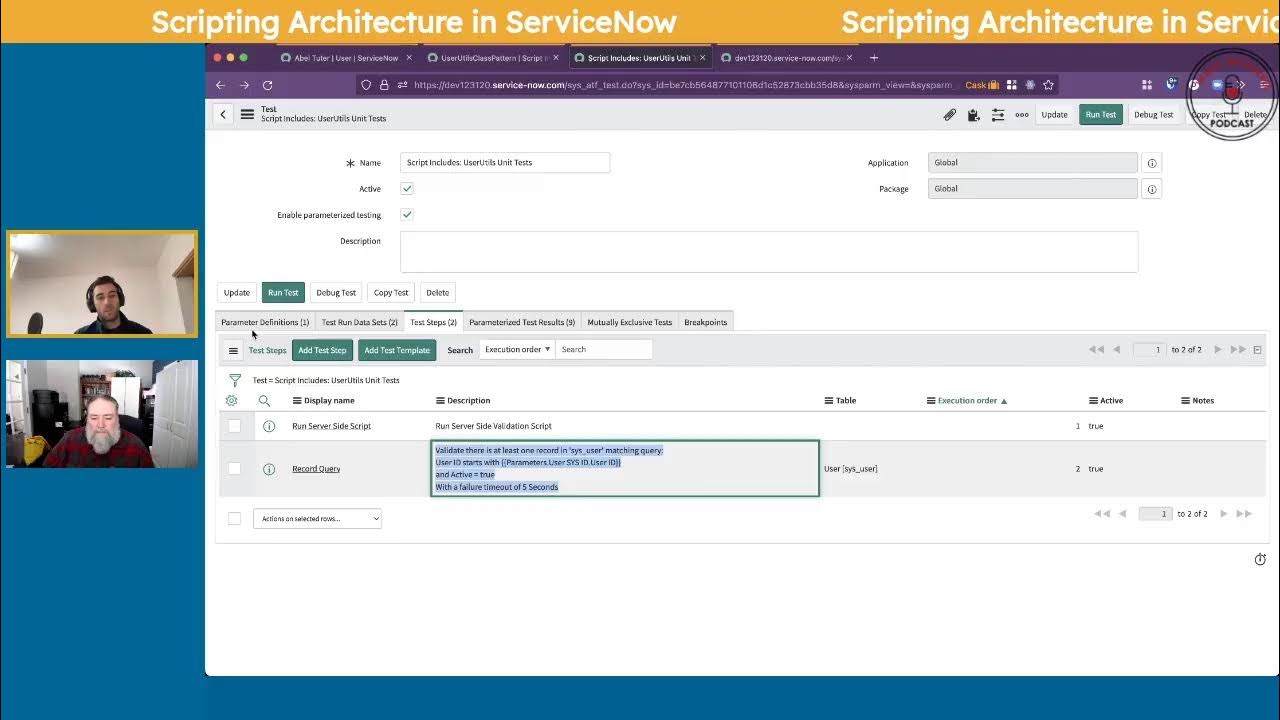Preview Run Server Side Script record info

tap(269, 426)
